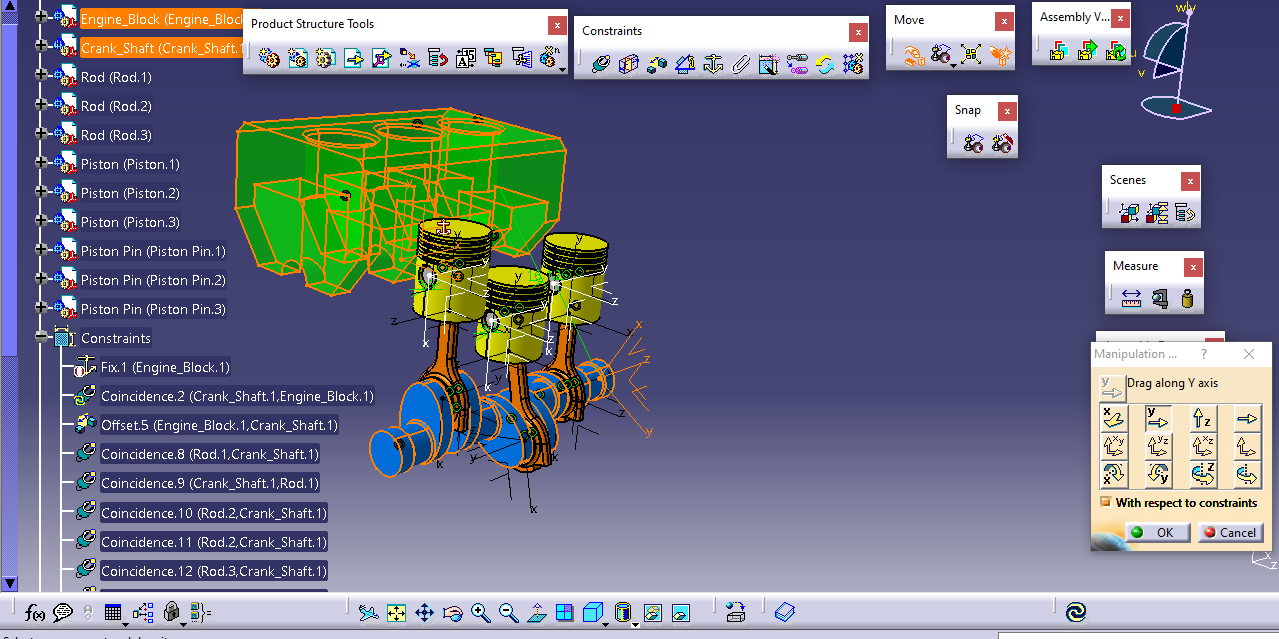This screenshot has height=639, width=1279.
Task: Select Piston Pin (Piston Pin.1) in tree
Action: [153, 251]
